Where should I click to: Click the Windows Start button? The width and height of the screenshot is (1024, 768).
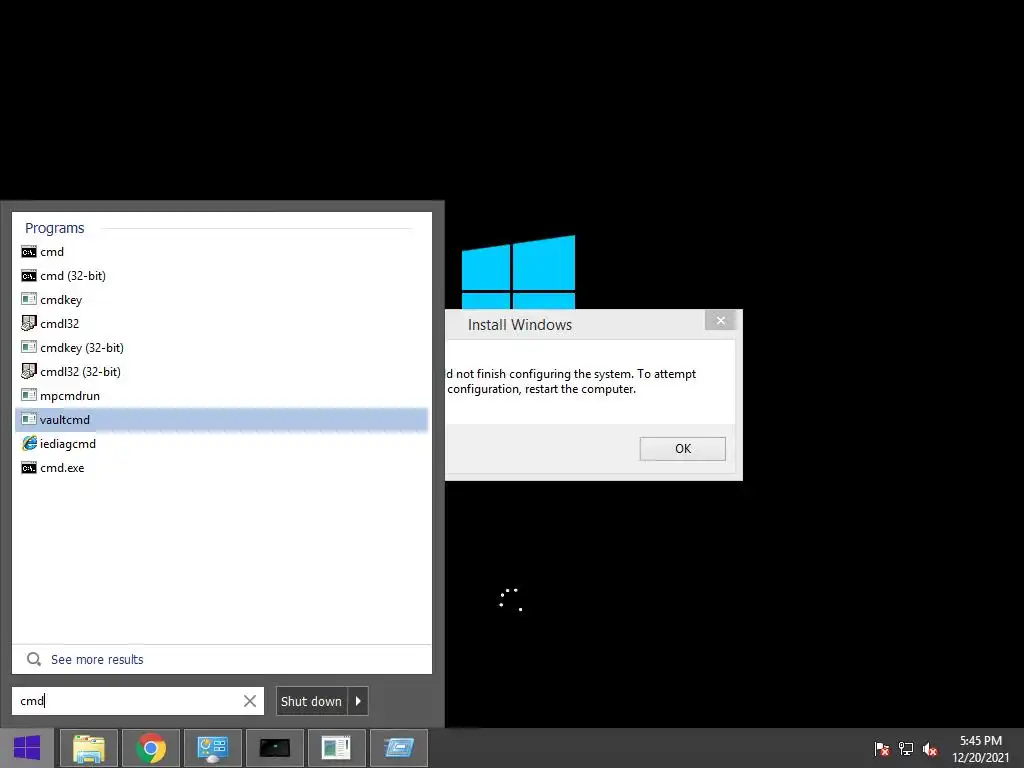(27, 748)
